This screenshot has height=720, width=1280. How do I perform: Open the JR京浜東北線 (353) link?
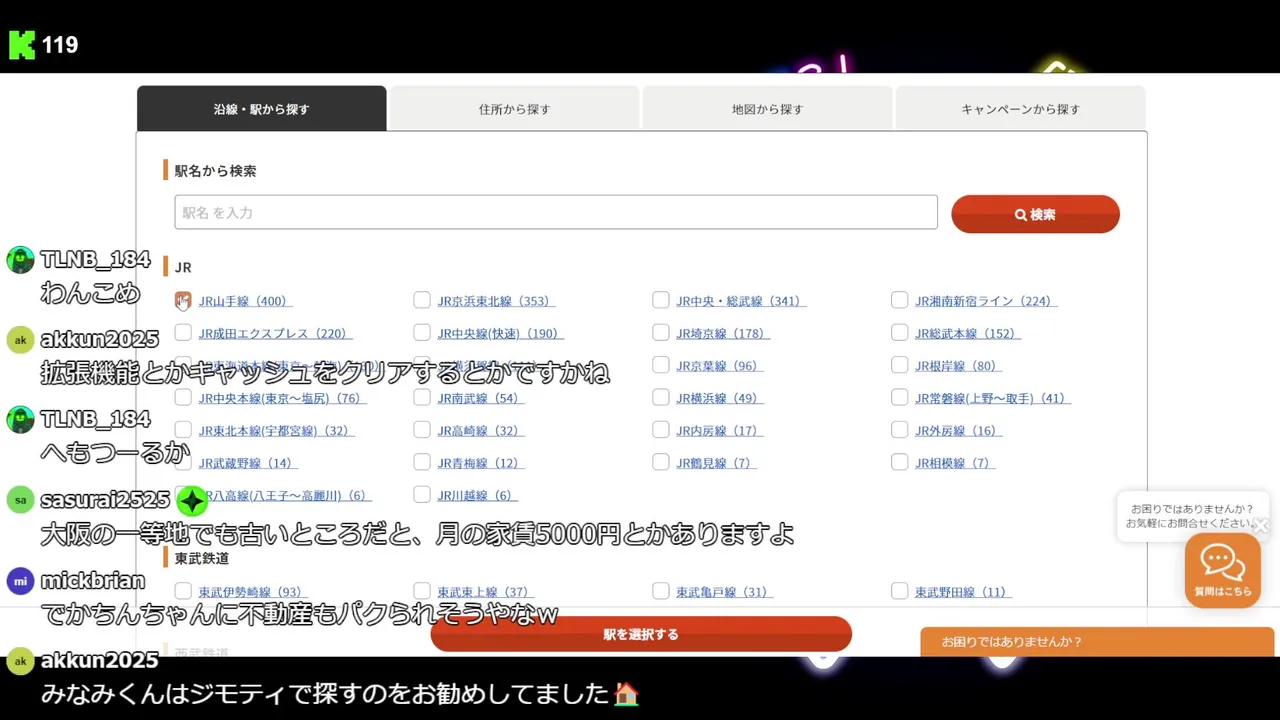point(496,301)
